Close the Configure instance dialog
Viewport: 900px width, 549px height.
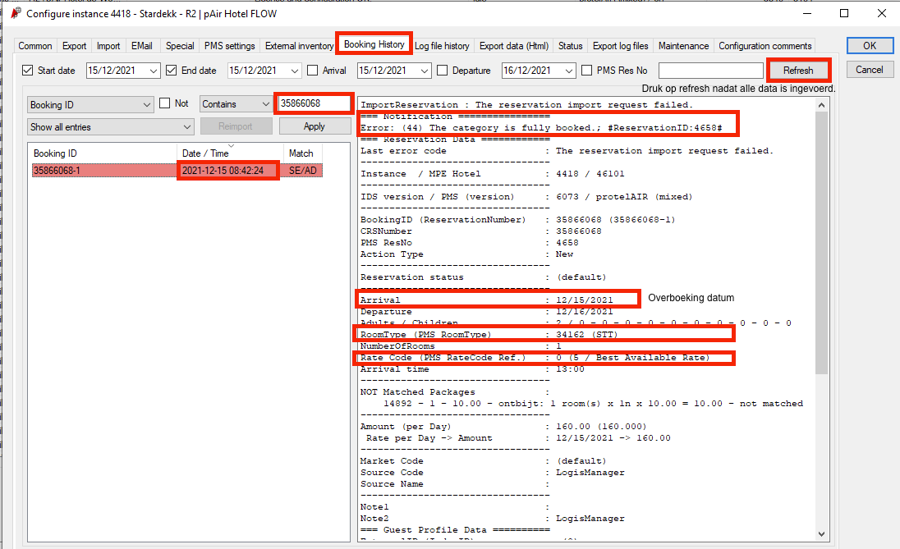click(882, 13)
